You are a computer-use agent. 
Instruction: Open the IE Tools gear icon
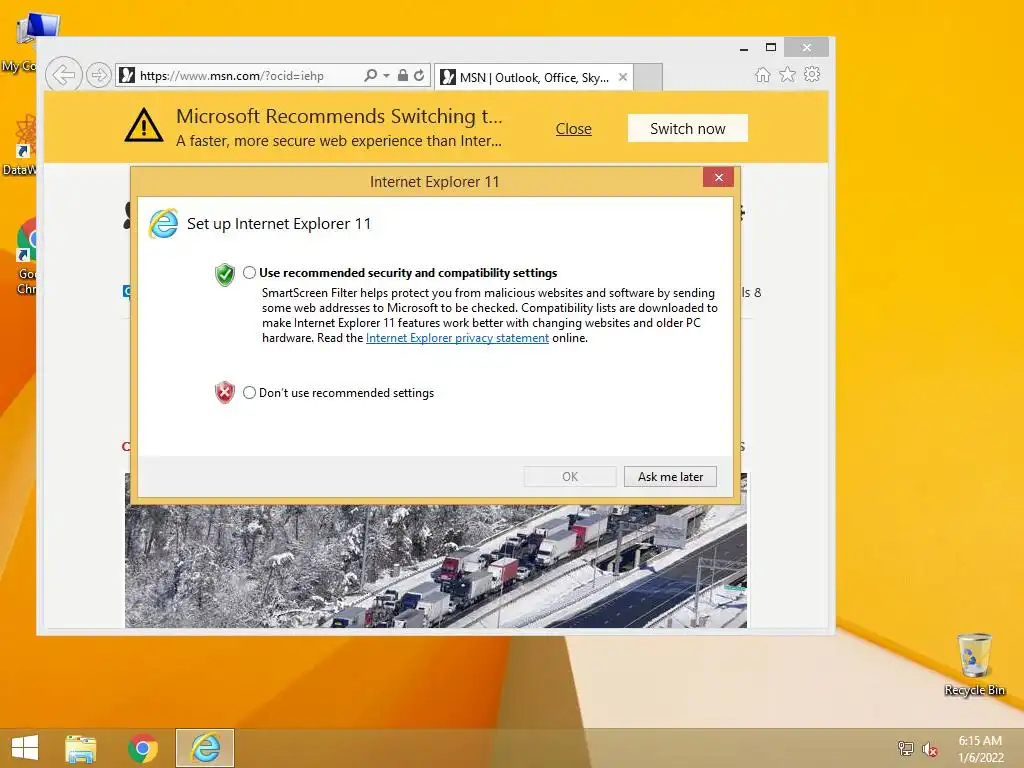[812, 74]
